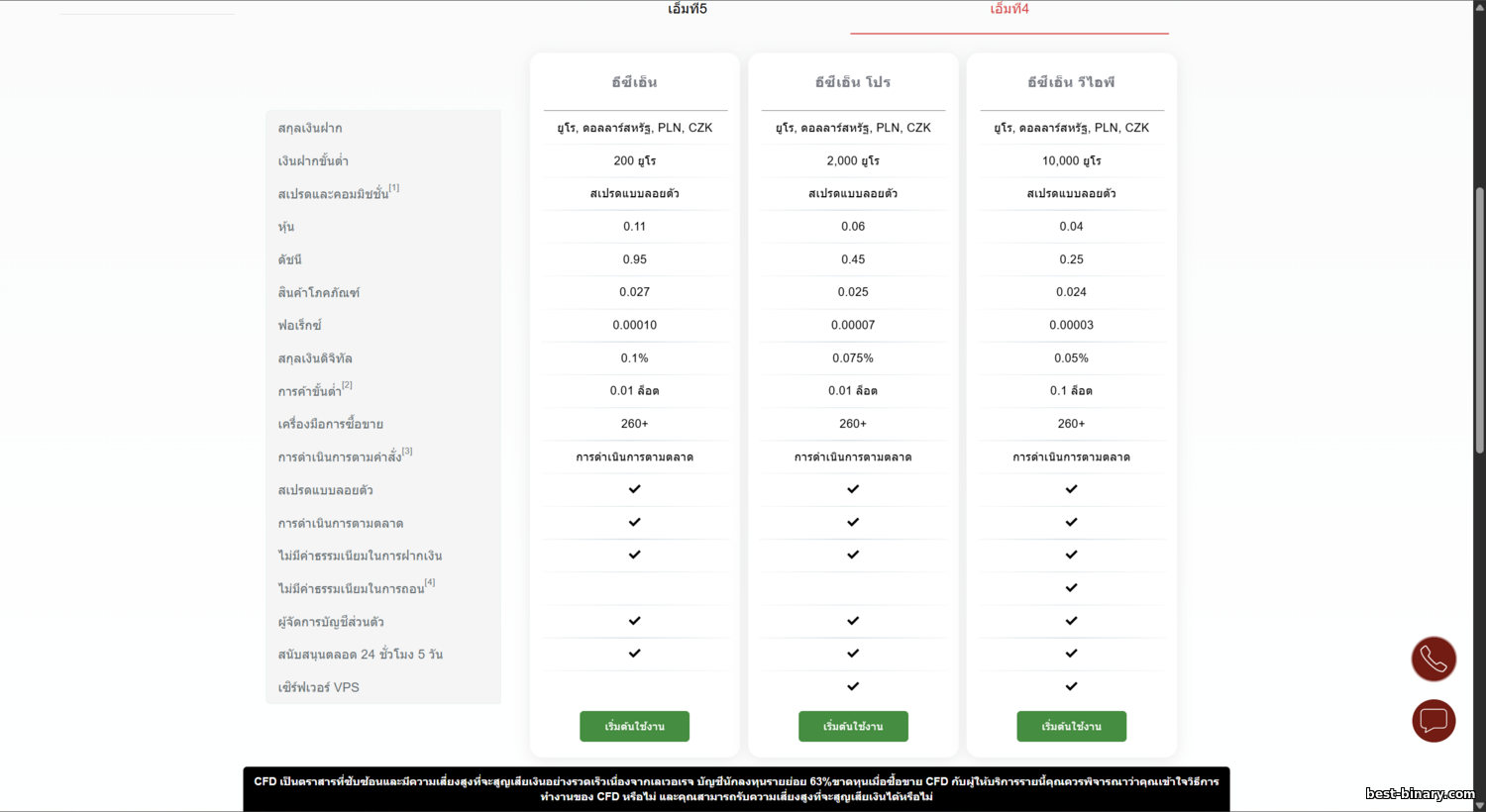The width and height of the screenshot is (1486, 812).
Task: Switch to the เอ็มที5 tab
Action: point(688,9)
